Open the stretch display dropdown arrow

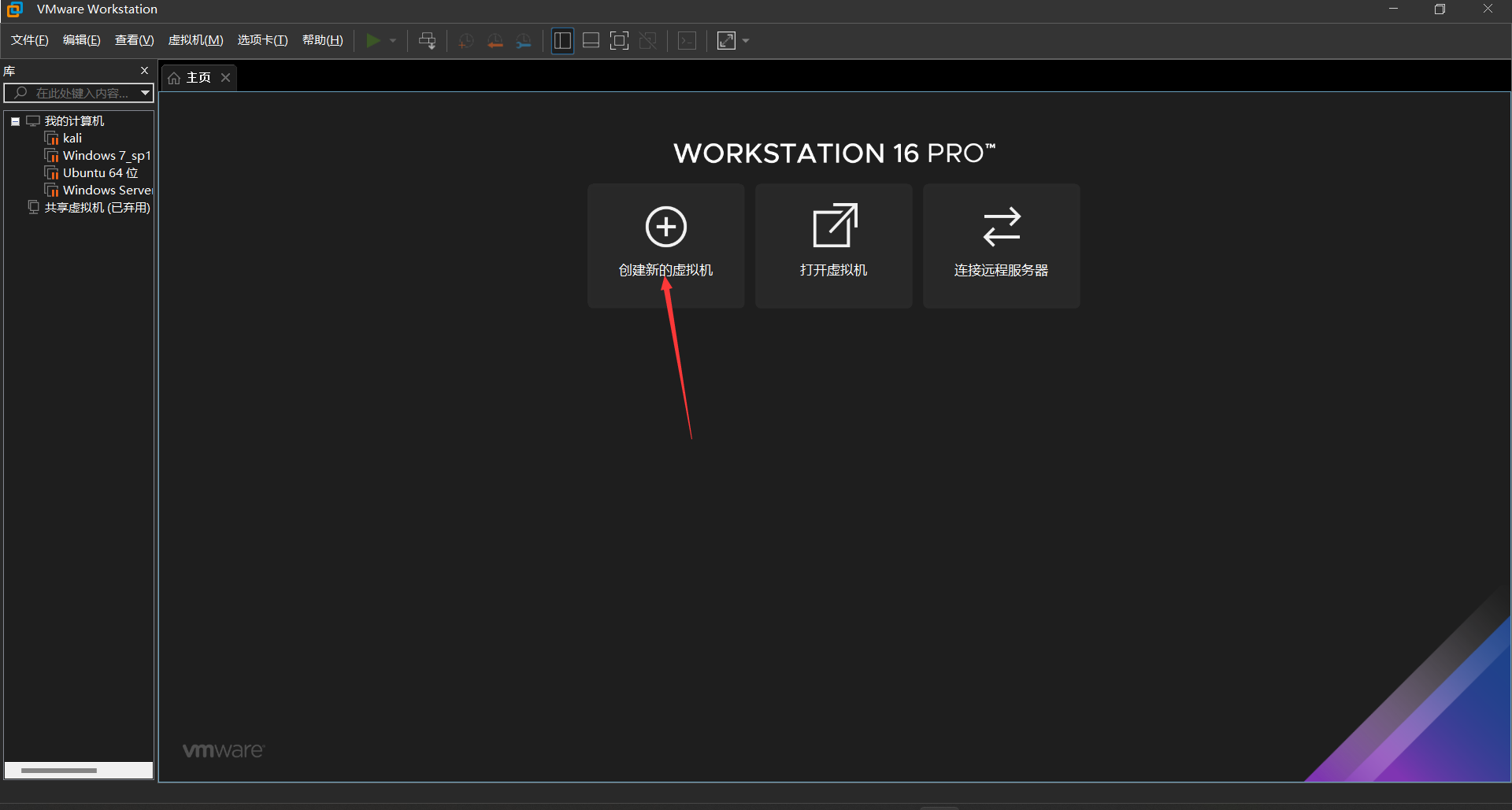(746, 41)
